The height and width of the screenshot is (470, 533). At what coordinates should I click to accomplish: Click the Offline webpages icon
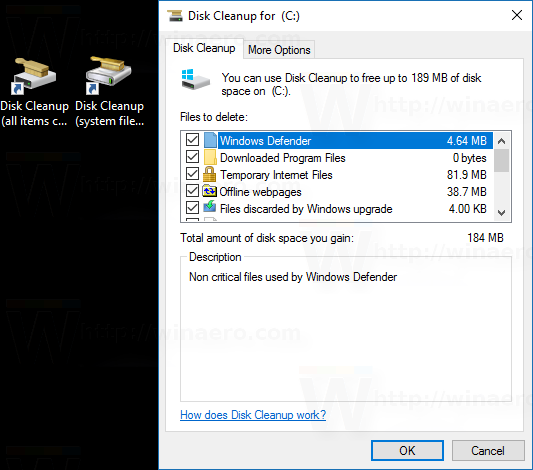(209, 191)
